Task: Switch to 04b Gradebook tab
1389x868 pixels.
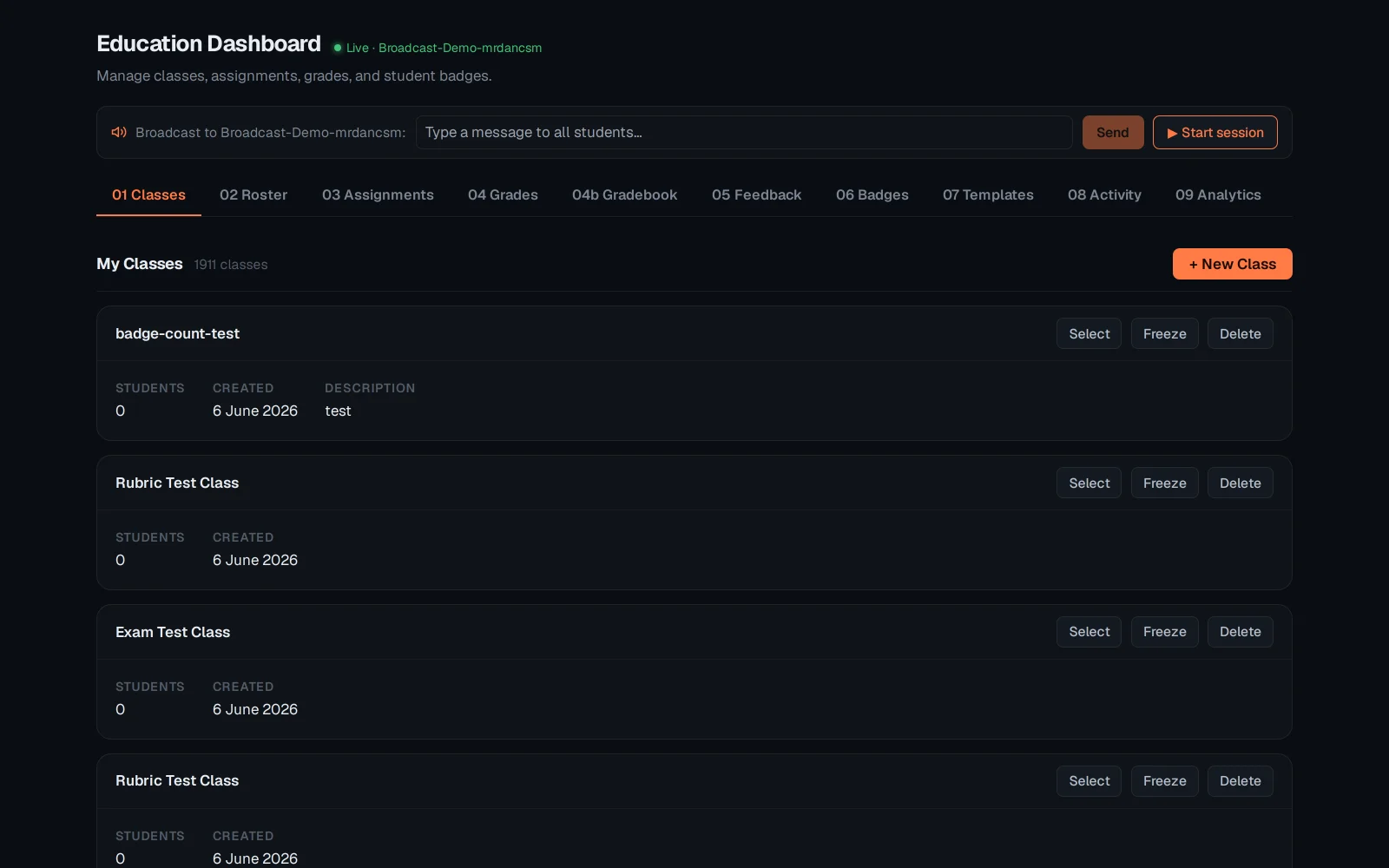Action: click(624, 194)
